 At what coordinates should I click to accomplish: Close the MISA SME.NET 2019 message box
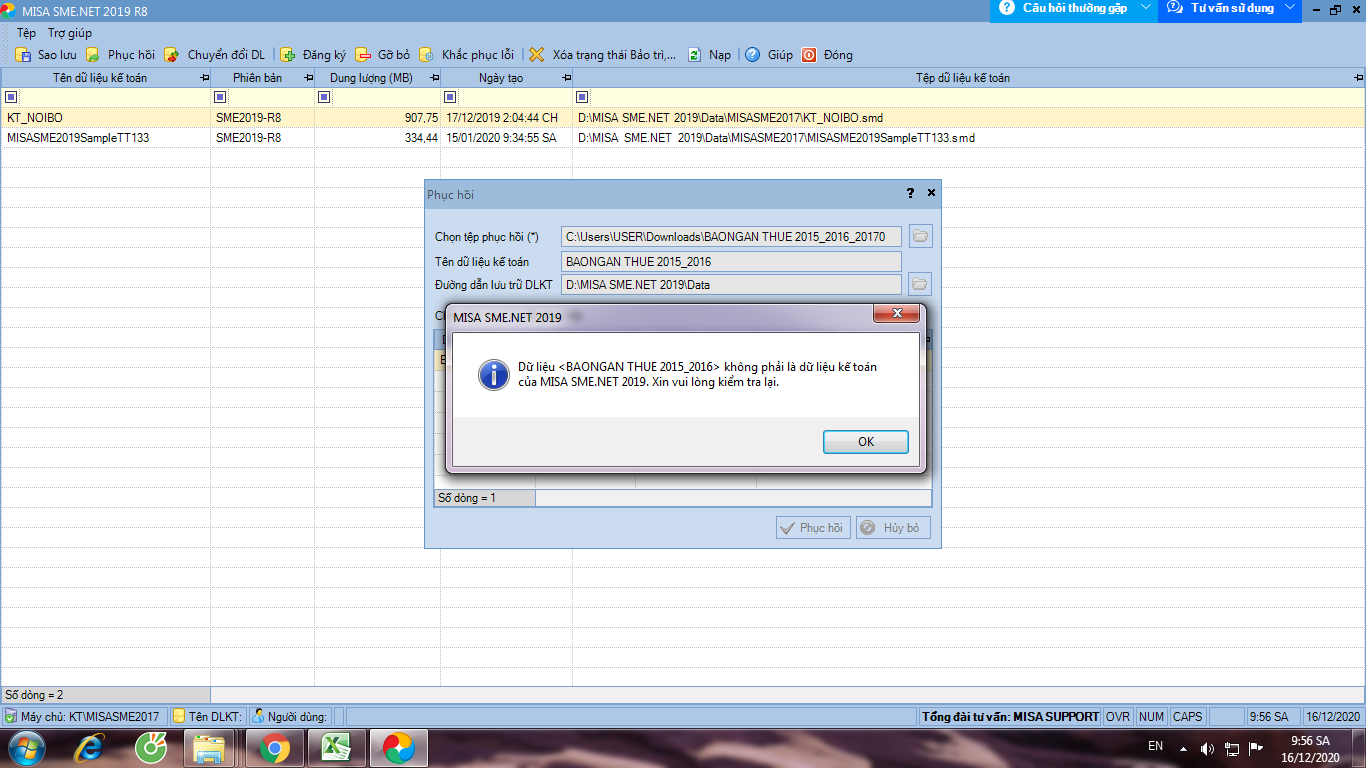(896, 314)
